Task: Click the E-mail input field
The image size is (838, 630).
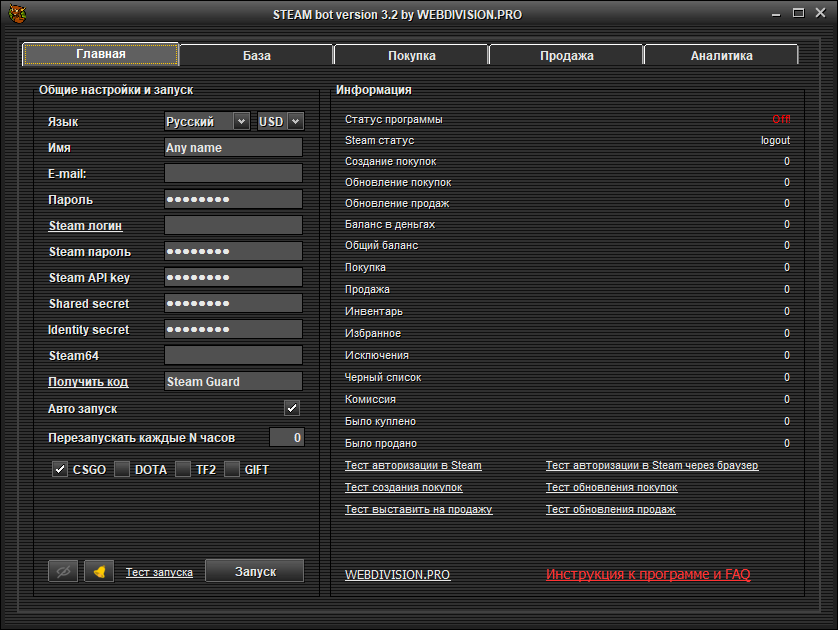Action: coord(233,173)
